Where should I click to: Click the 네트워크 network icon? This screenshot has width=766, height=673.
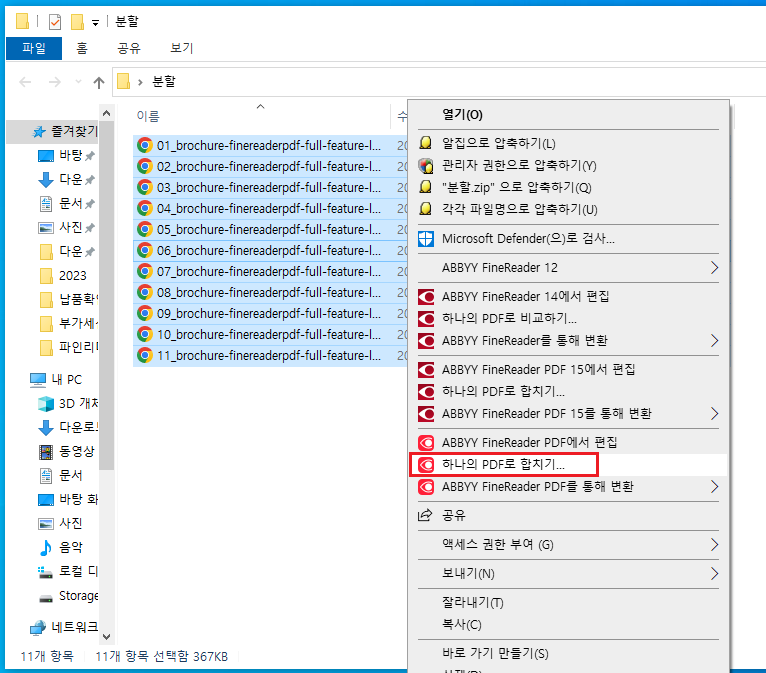38,628
